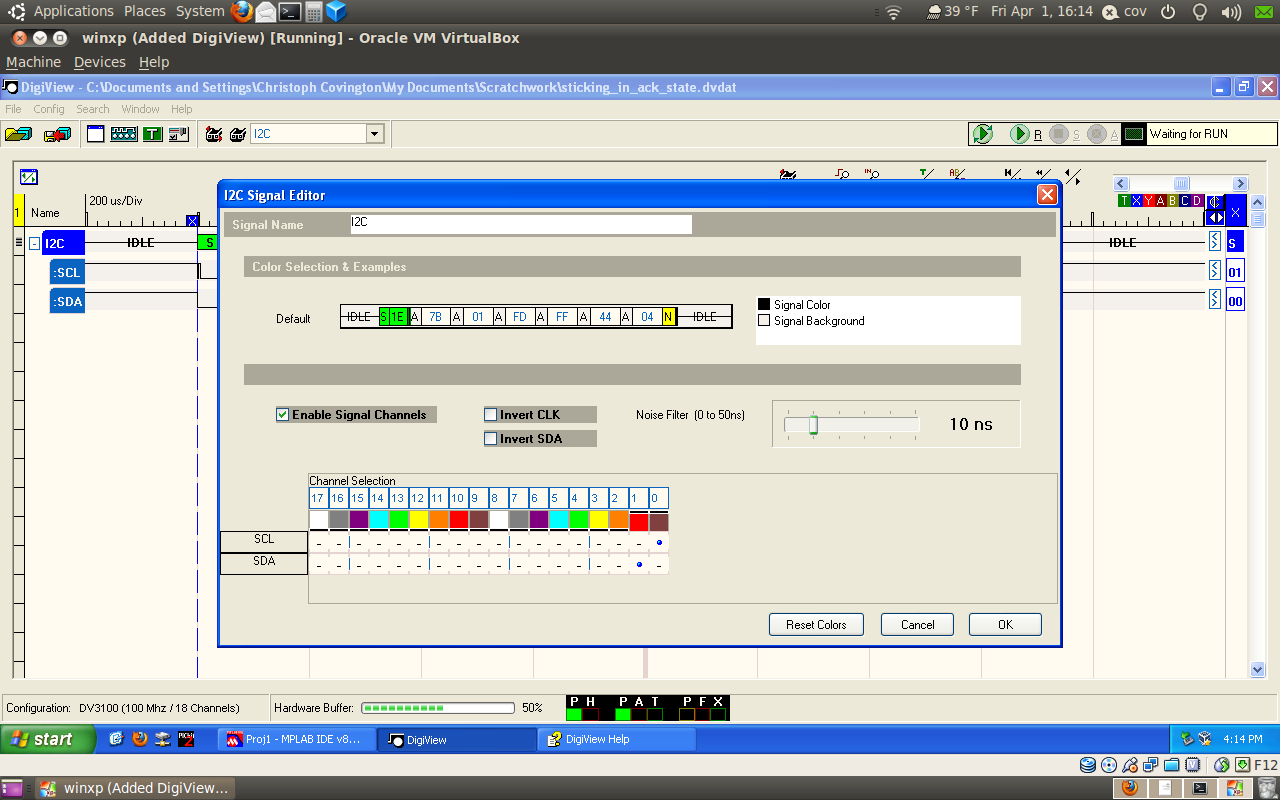Click the channel strip toolbar icon

point(124,134)
